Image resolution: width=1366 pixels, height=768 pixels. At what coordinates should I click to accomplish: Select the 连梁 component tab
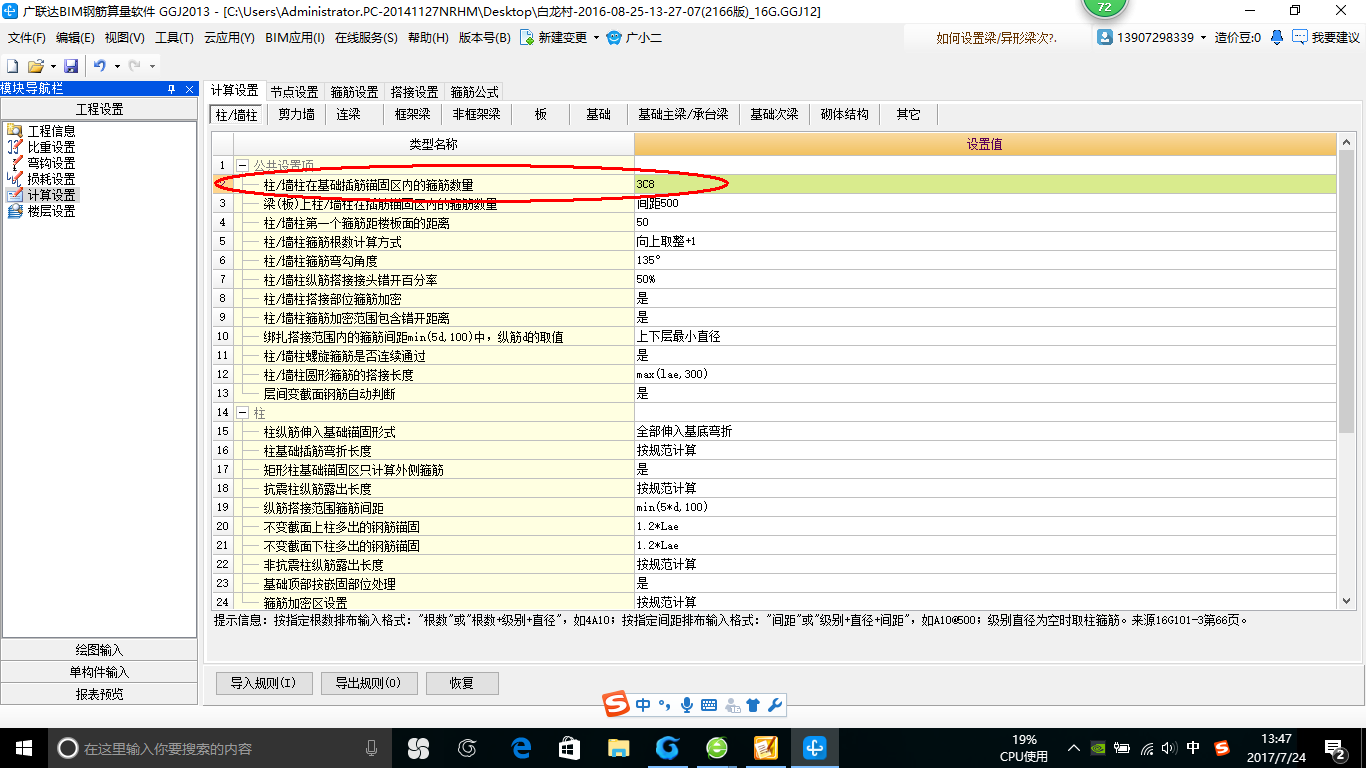348,114
